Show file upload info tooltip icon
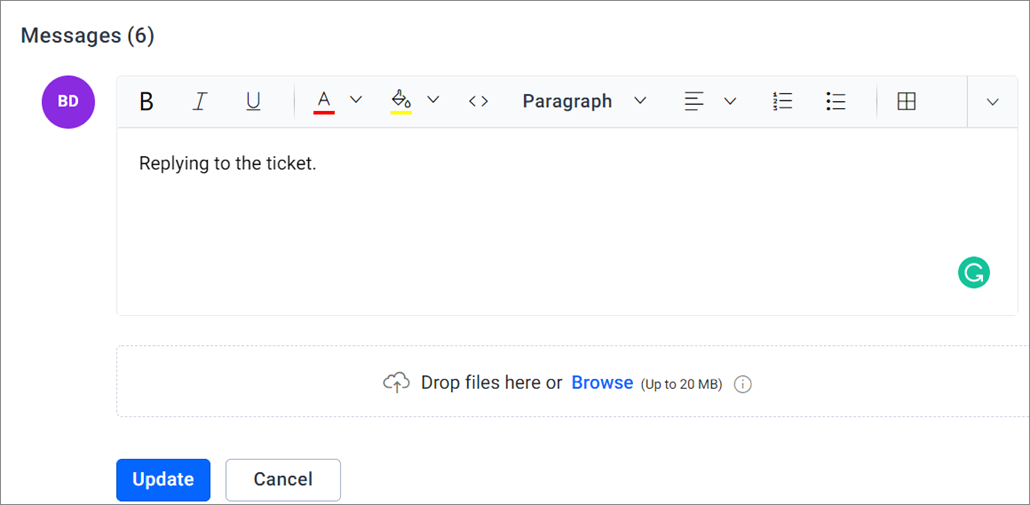The width and height of the screenshot is (1030, 505). coord(743,384)
